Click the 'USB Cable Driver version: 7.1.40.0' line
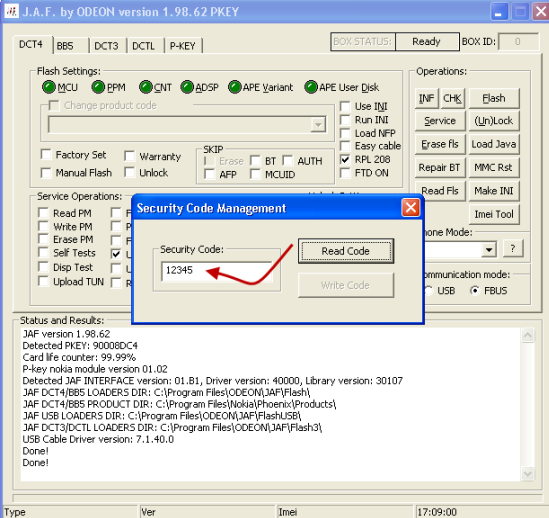549x518 pixels. (x=98, y=439)
